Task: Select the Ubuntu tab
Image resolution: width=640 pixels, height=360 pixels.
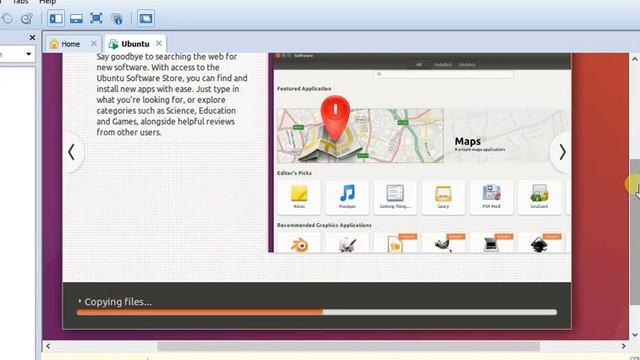Action: click(135, 44)
